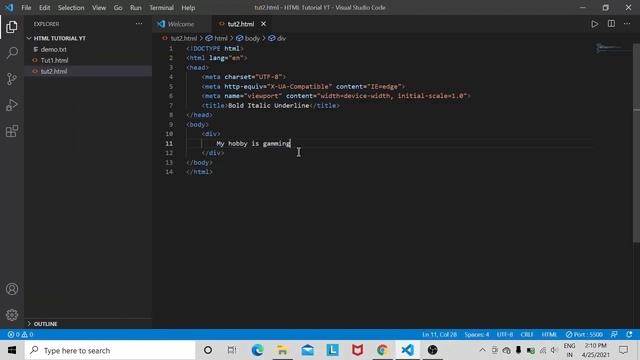Viewport: 640px width, 360px height.
Task: Click the Port : 5500 Live Server status
Action: tap(584, 334)
